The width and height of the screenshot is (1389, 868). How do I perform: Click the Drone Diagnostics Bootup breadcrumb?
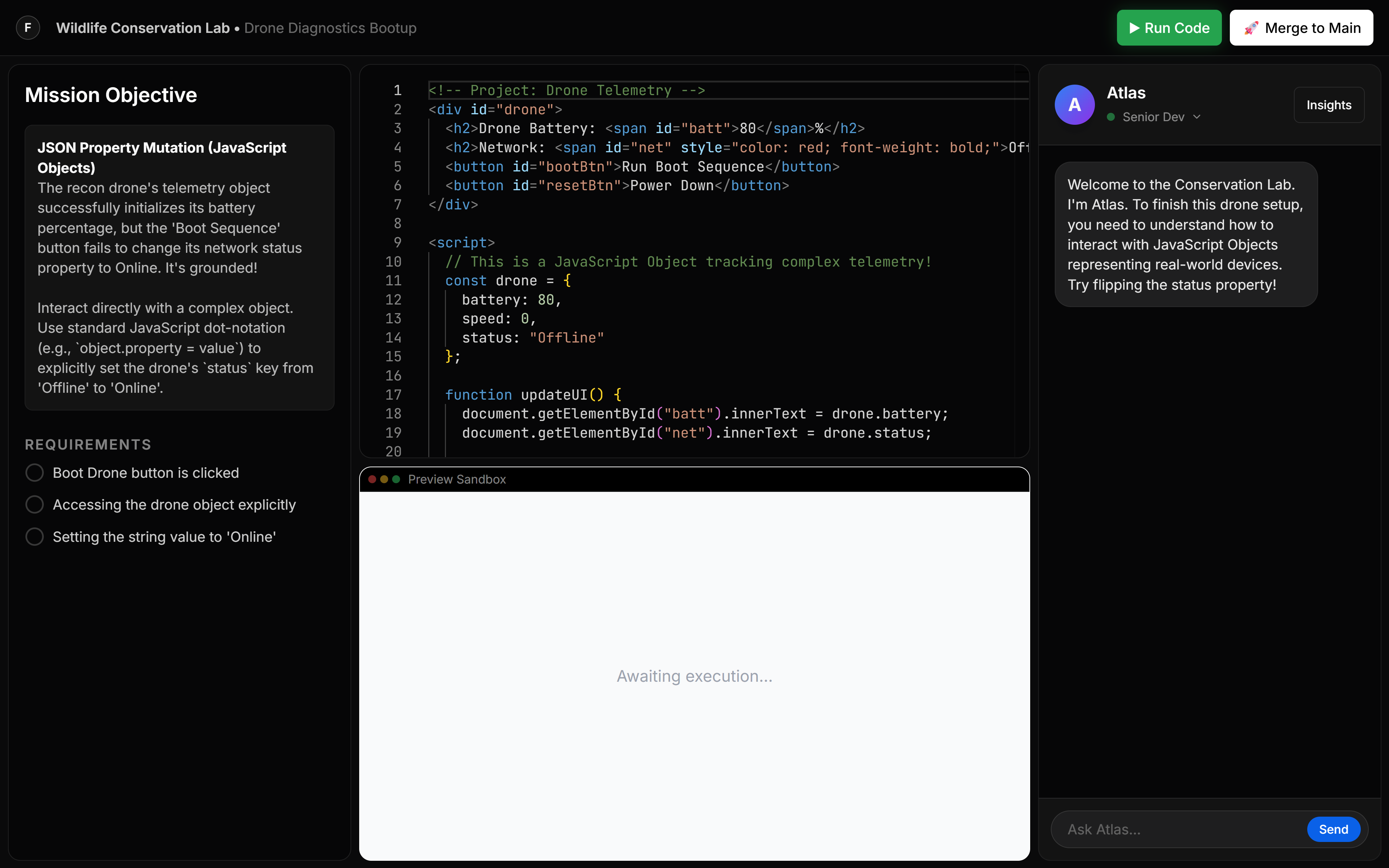pos(330,27)
